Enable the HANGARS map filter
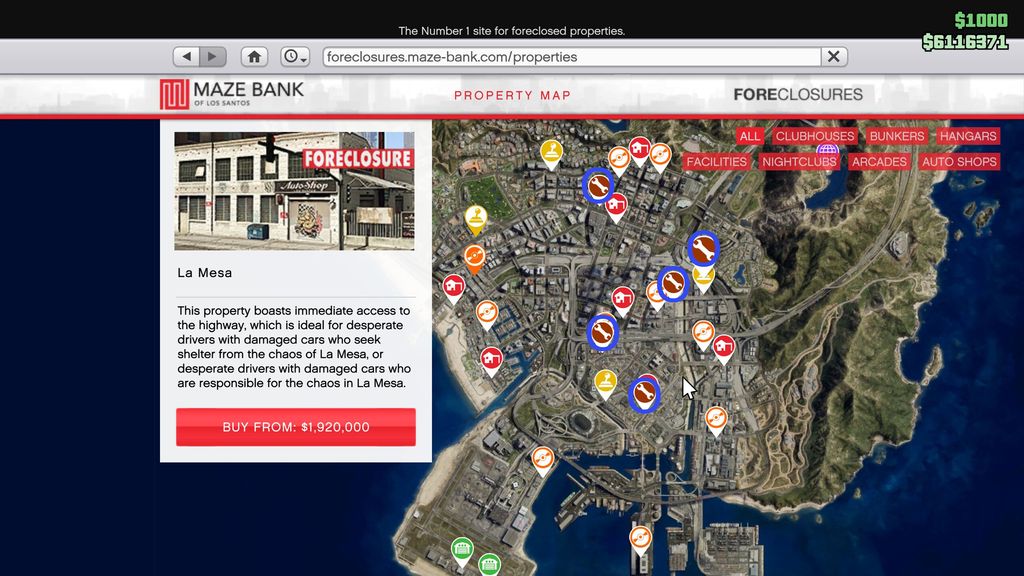 pos(969,136)
